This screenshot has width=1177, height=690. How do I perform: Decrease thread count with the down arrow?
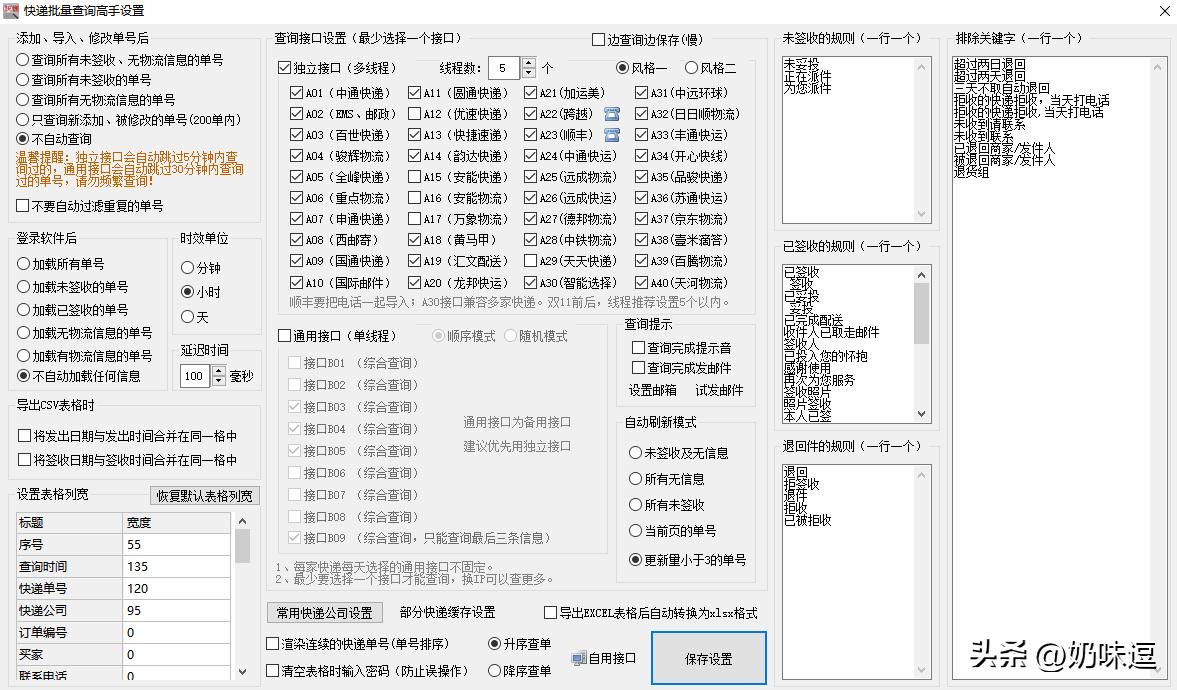(x=528, y=73)
